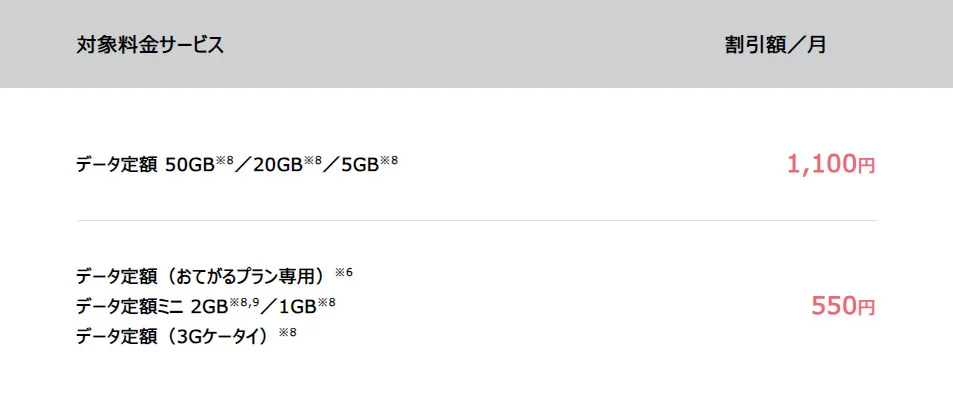The width and height of the screenshot is (953, 394).
Task: Click the divider line between table rows
Action: [x=476, y=220]
